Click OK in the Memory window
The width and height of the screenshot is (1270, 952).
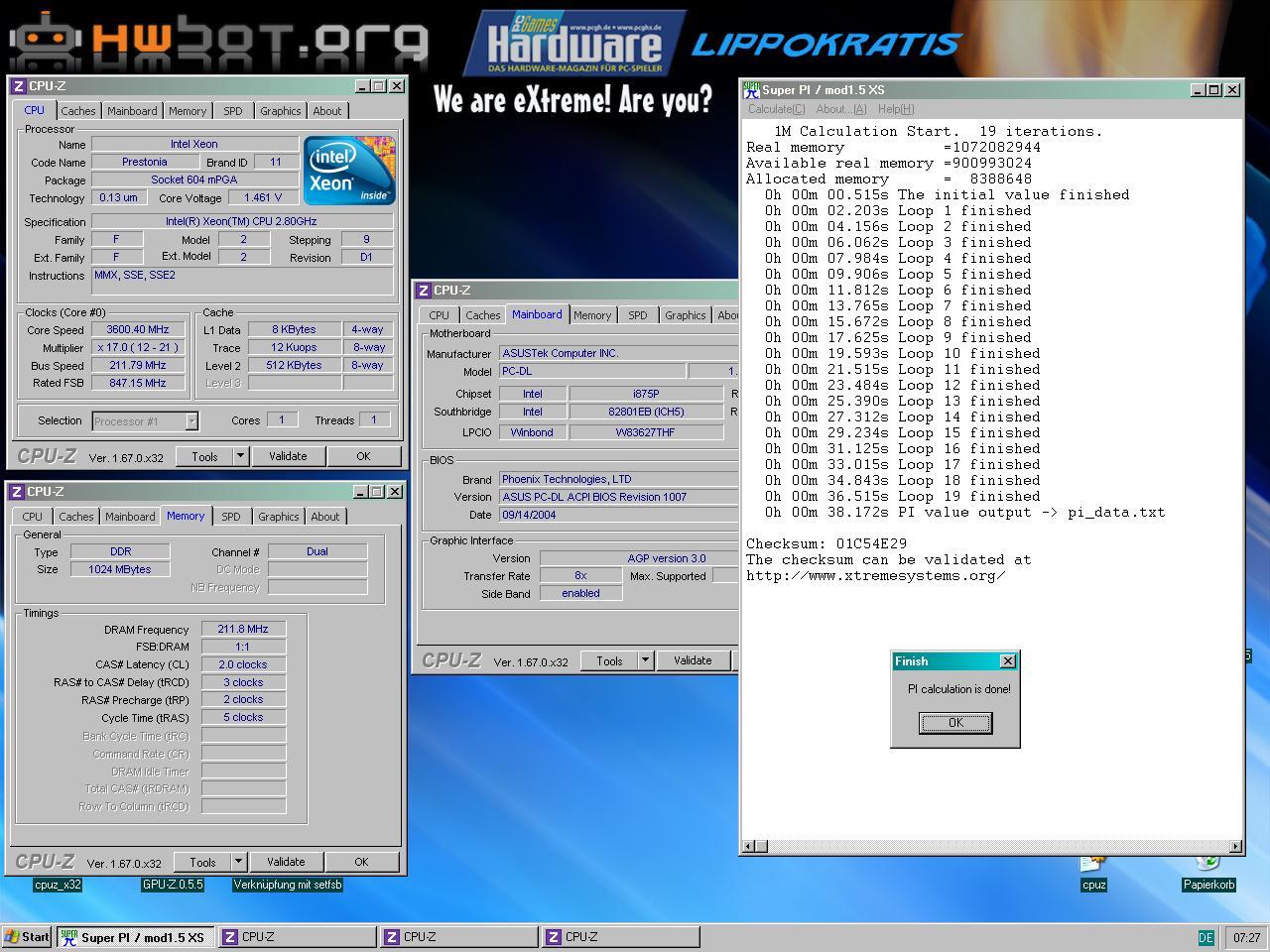361,862
